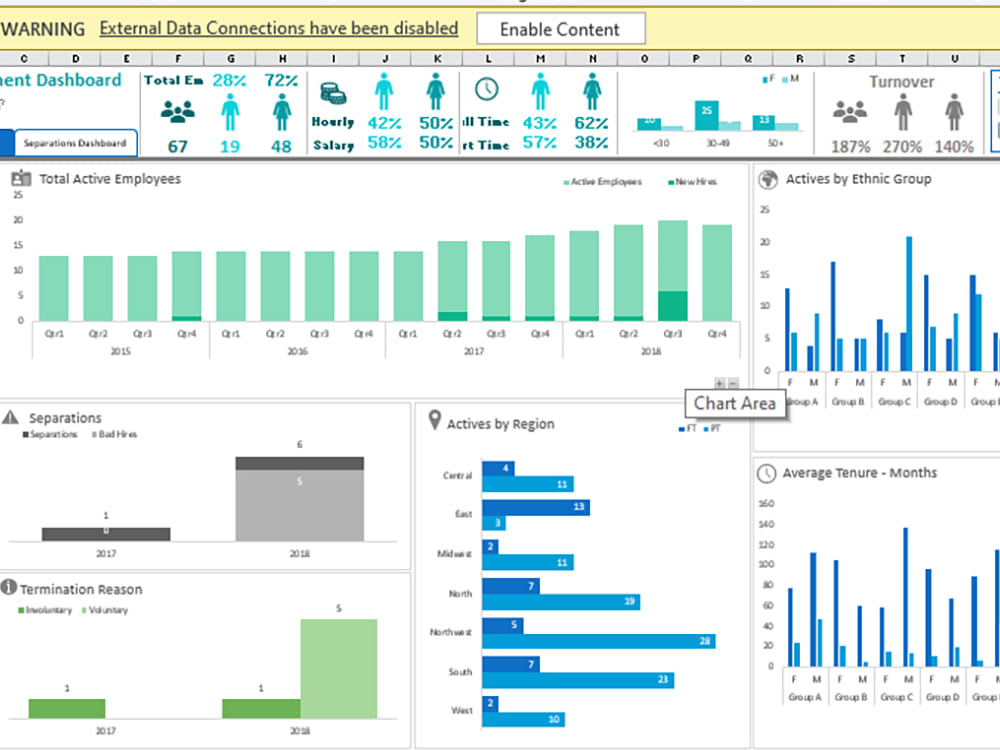Click the Enable Content button
The width and height of the screenshot is (1000, 750).
[561, 29]
